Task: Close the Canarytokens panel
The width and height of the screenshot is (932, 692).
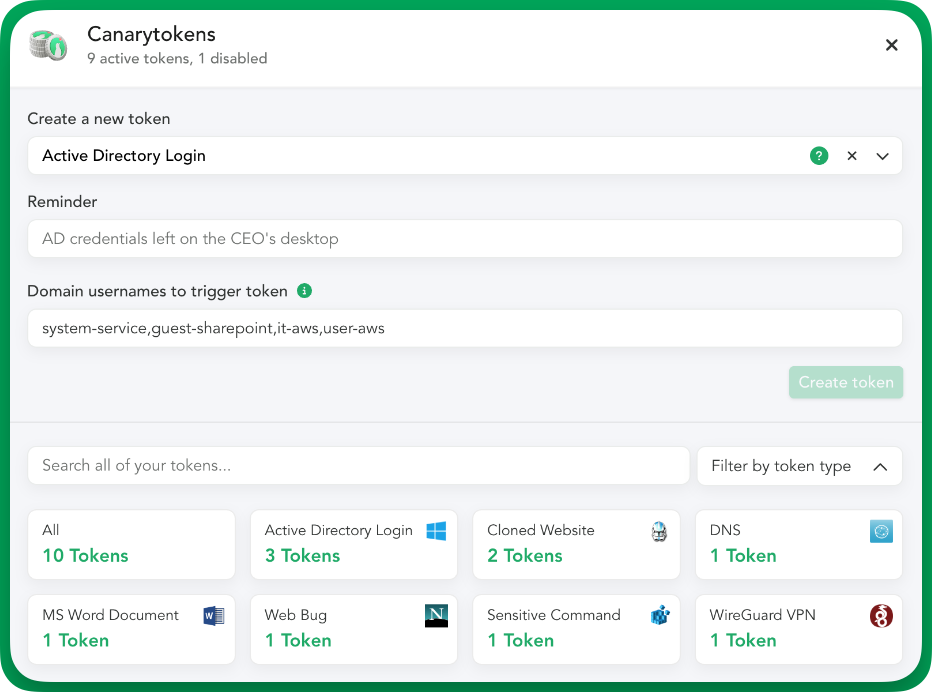Action: pyautogui.click(x=891, y=45)
